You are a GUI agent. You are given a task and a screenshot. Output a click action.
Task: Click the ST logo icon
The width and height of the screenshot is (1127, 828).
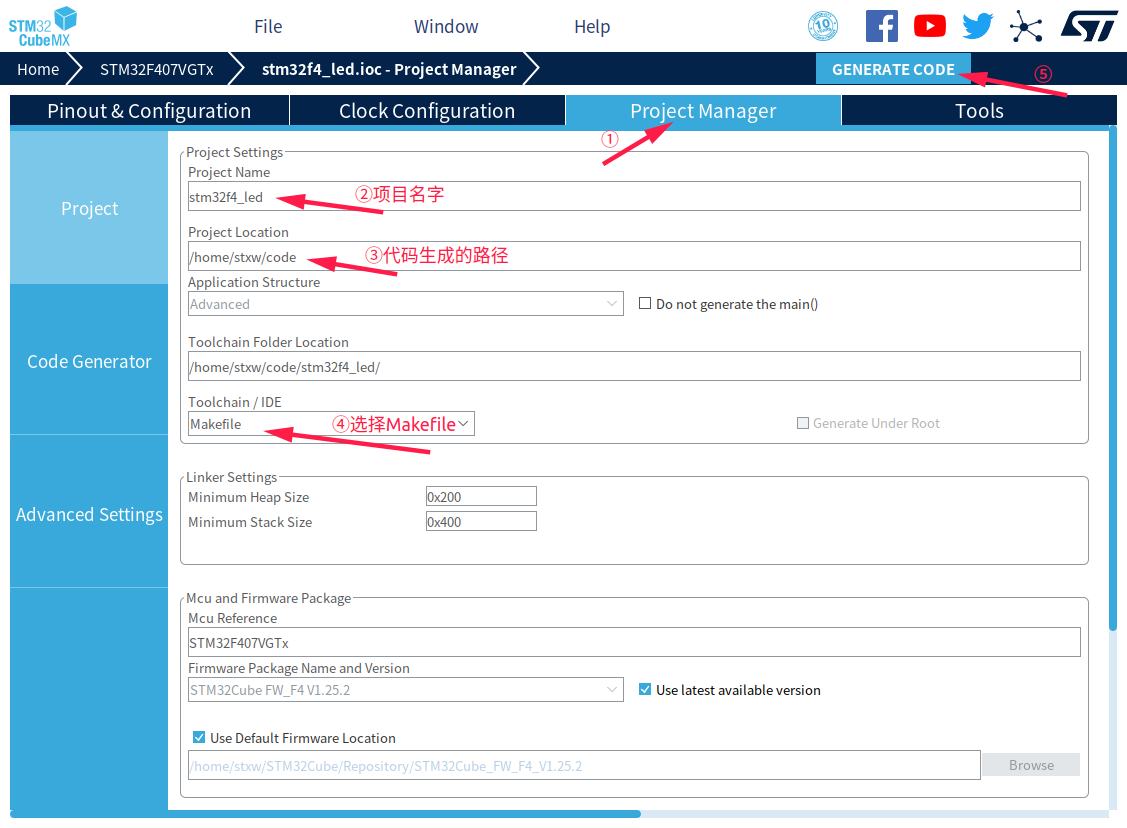coord(1088,26)
